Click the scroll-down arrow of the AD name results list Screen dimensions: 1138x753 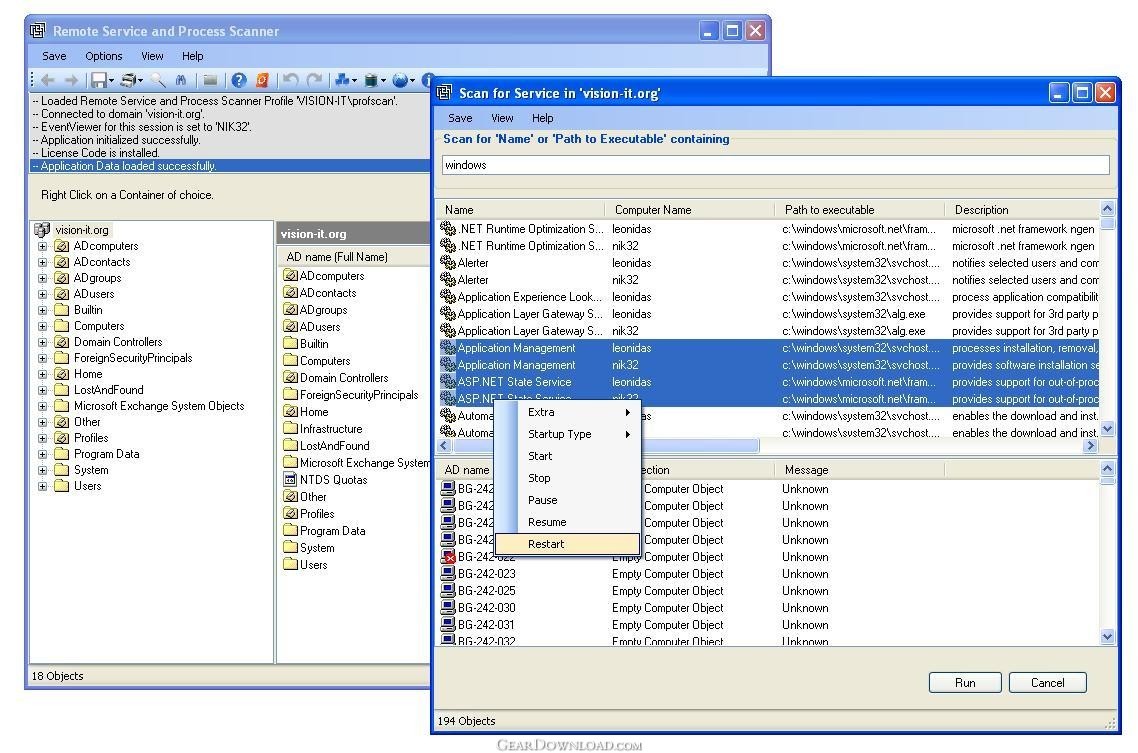pyautogui.click(x=1108, y=636)
